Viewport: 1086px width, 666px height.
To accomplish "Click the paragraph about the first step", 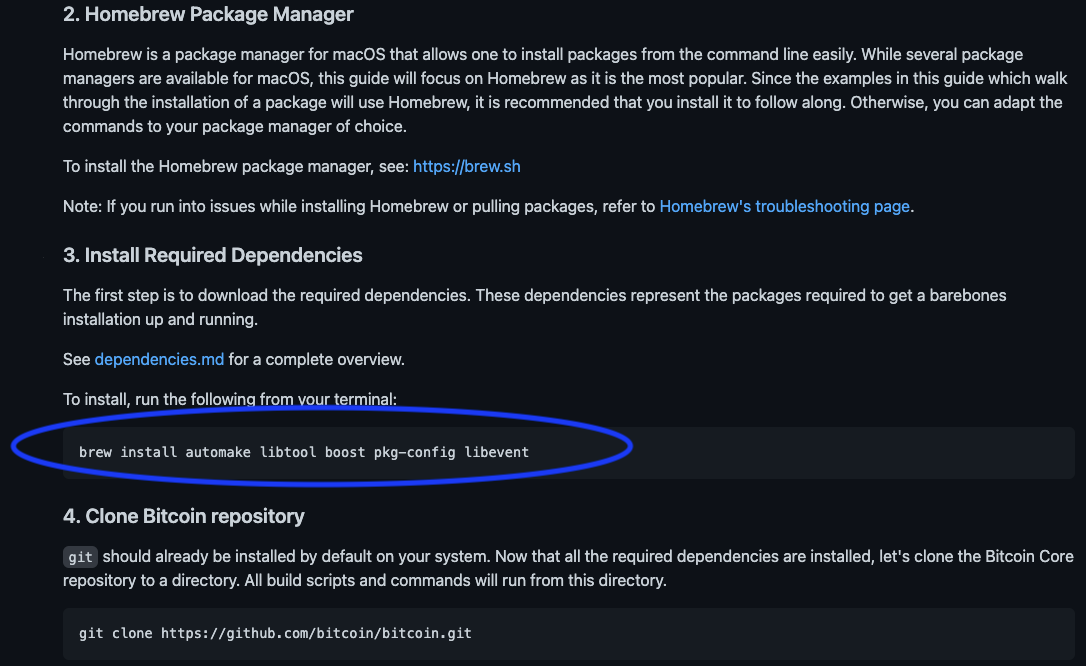I will pyautogui.click(x=535, y=307).
